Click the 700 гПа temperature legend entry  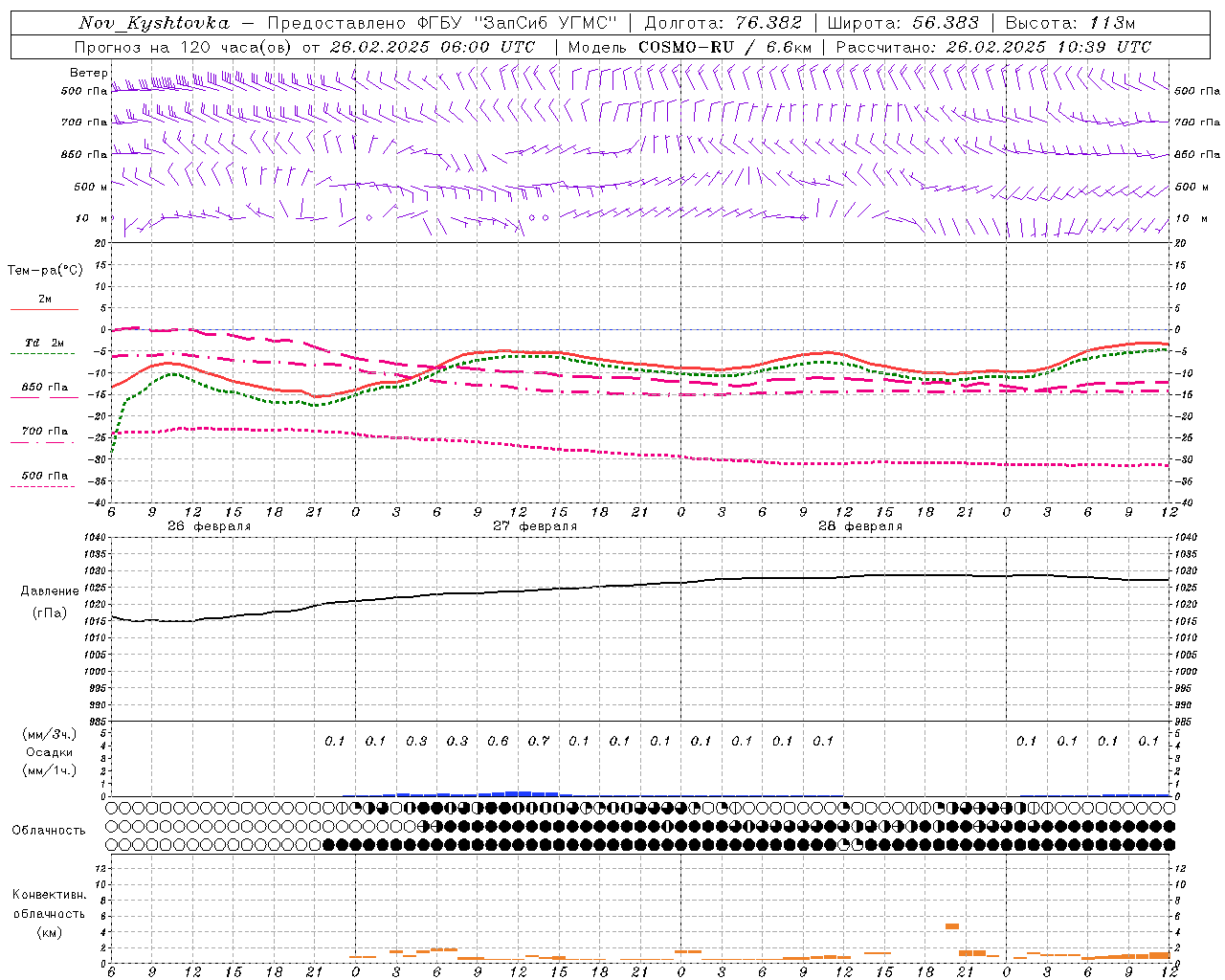pos(45,432)
